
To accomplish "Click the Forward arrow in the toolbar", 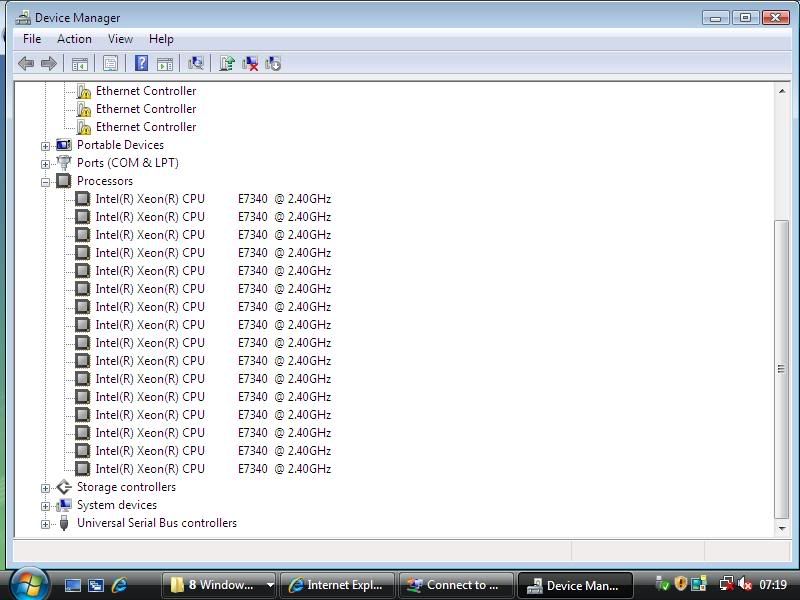I will click(48, 64).
